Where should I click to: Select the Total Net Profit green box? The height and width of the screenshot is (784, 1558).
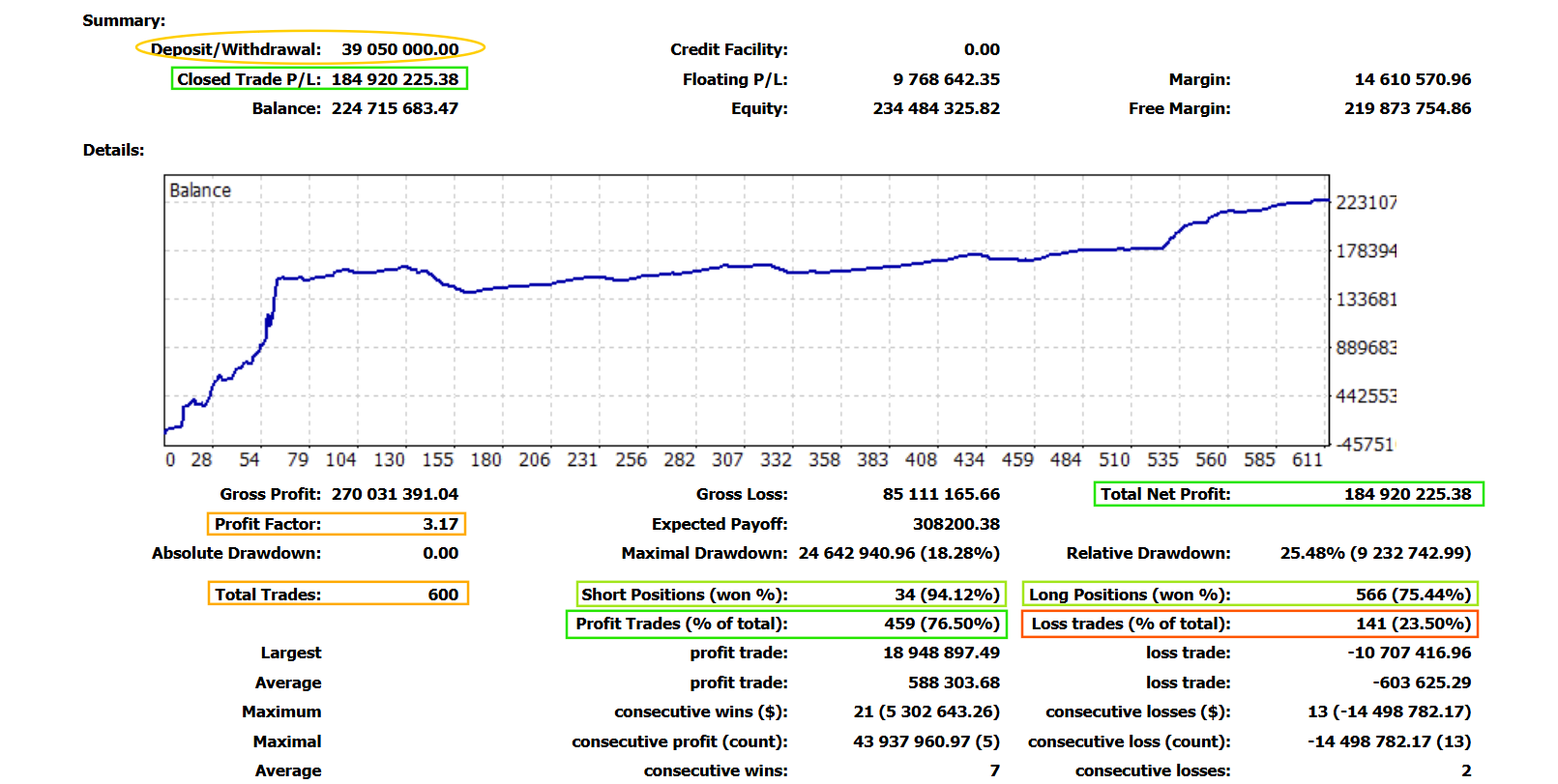click(x=1287, y=494)
